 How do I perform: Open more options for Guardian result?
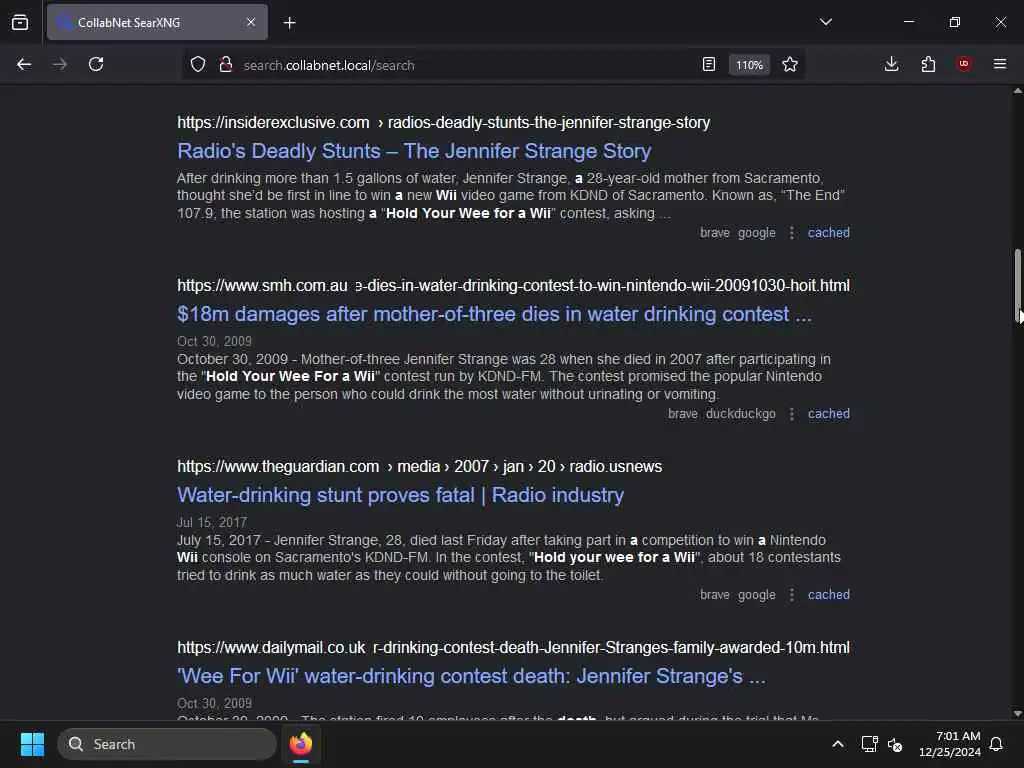coord(792,594)
